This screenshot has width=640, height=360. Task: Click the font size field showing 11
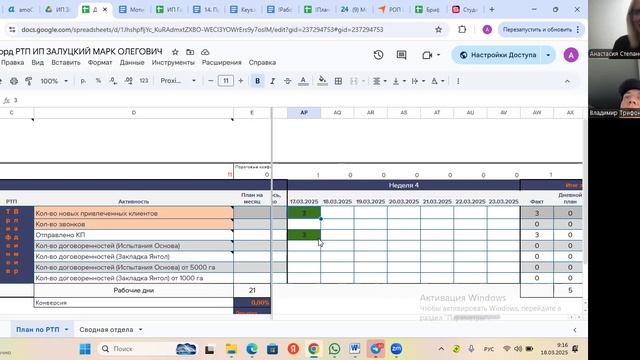(x=226, y=81)
